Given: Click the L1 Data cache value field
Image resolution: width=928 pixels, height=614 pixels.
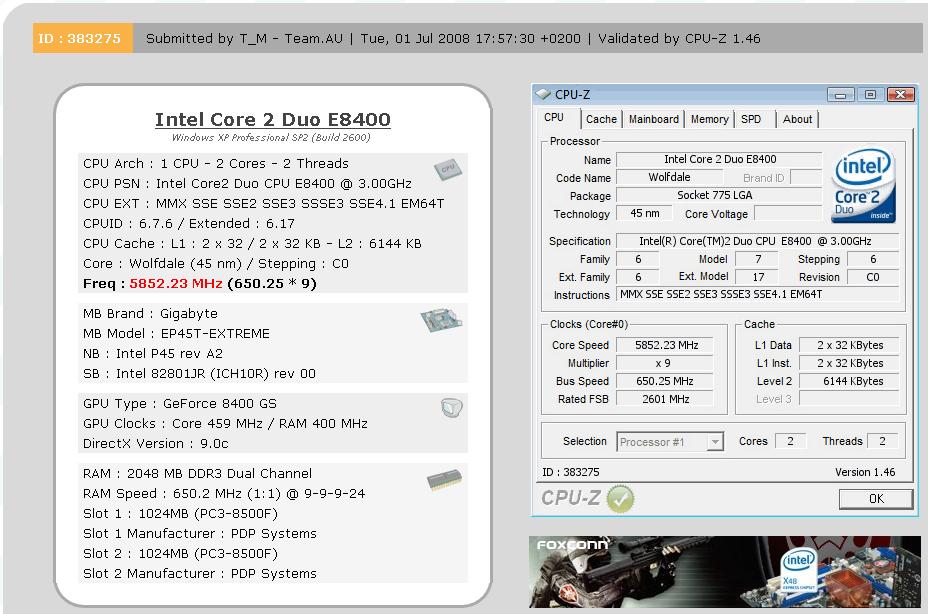Looking at the screenshot, I should (x=849, y=345).
